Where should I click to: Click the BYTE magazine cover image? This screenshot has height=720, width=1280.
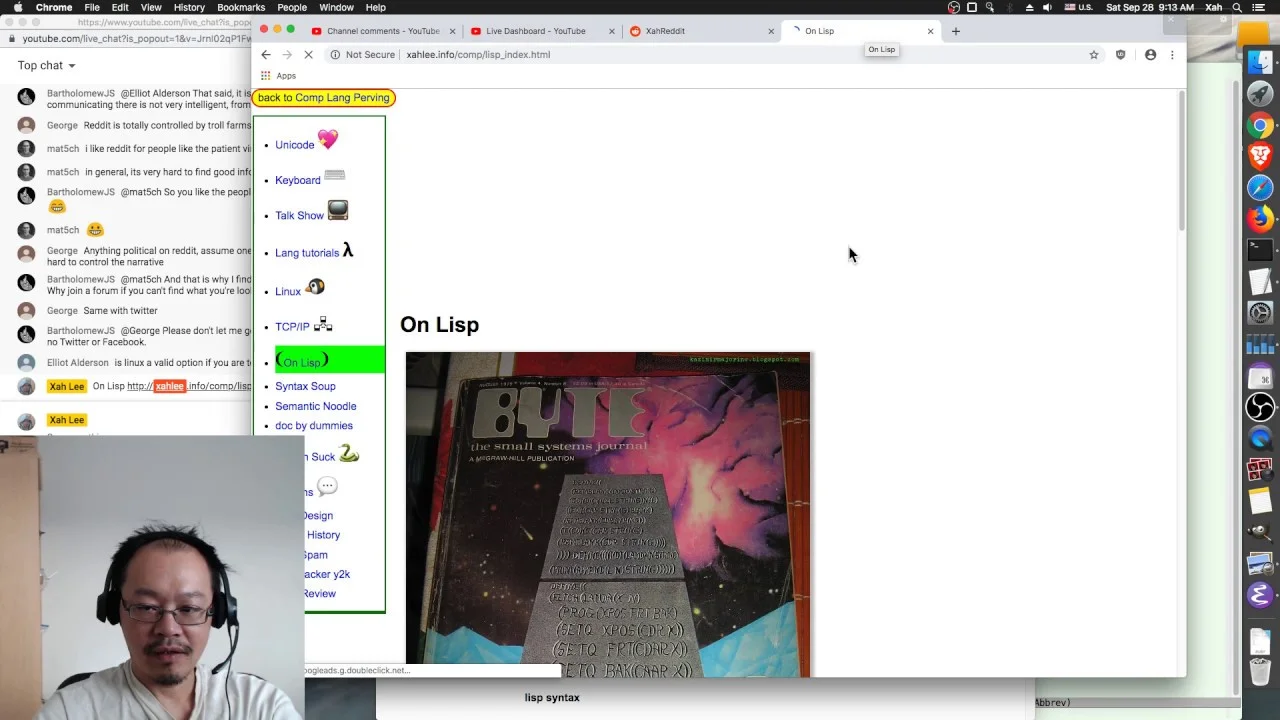point(608,515)
